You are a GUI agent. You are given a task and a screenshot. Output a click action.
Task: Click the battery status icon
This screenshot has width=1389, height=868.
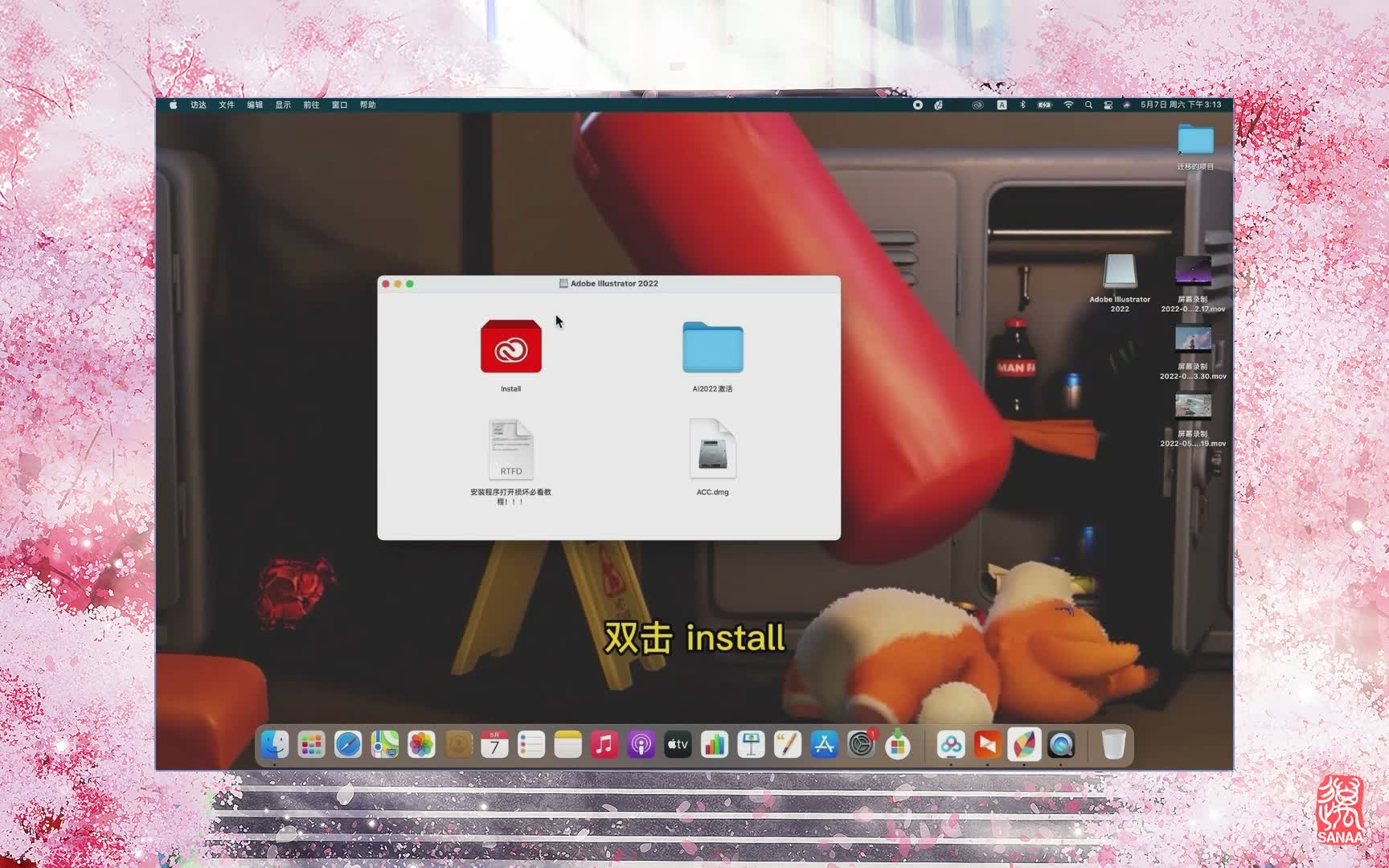1044,105
